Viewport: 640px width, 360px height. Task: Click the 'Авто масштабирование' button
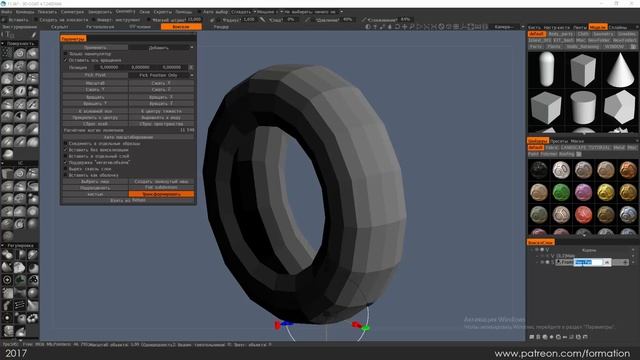[x=128, y=137]
